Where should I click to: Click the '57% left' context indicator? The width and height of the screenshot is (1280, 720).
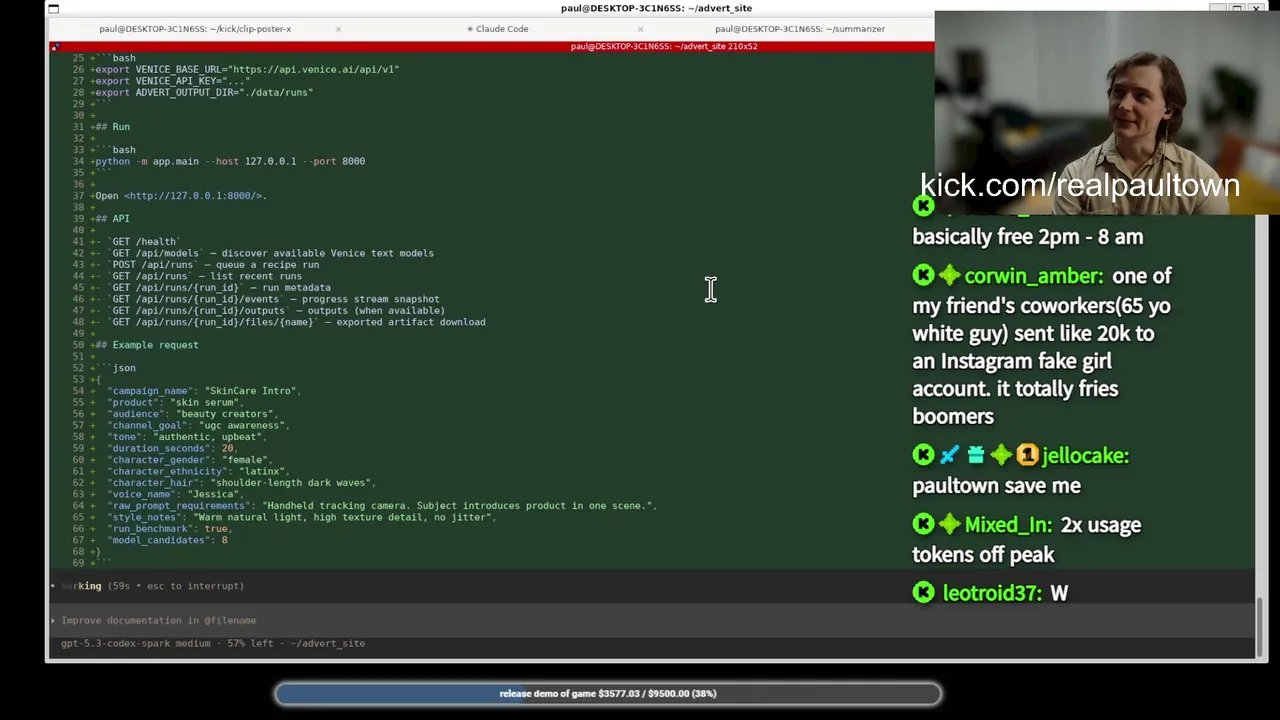click(x=250, y=644)
